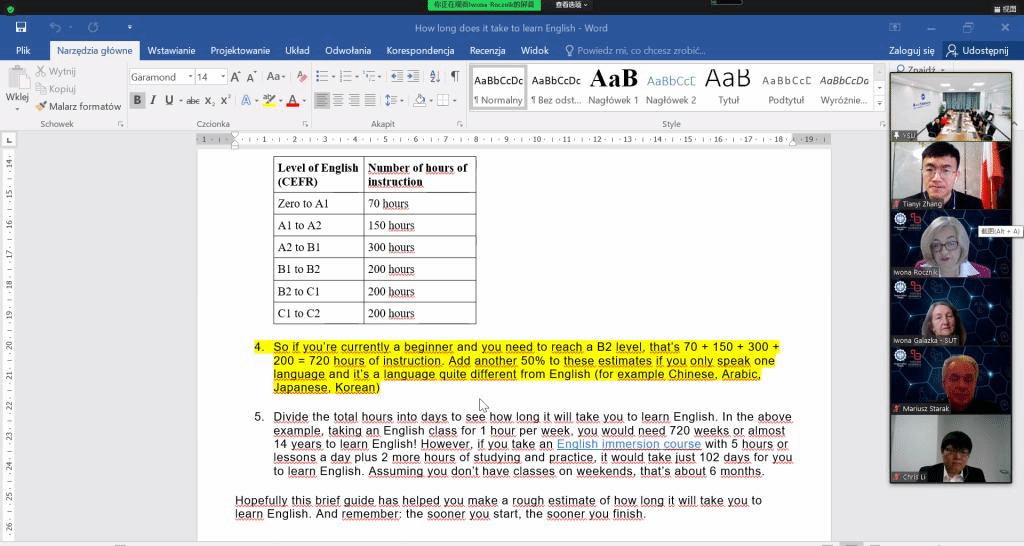This screenshot has height=546, width=1024.
Task: Increase the paragraph indent
Action: point(414,77)
